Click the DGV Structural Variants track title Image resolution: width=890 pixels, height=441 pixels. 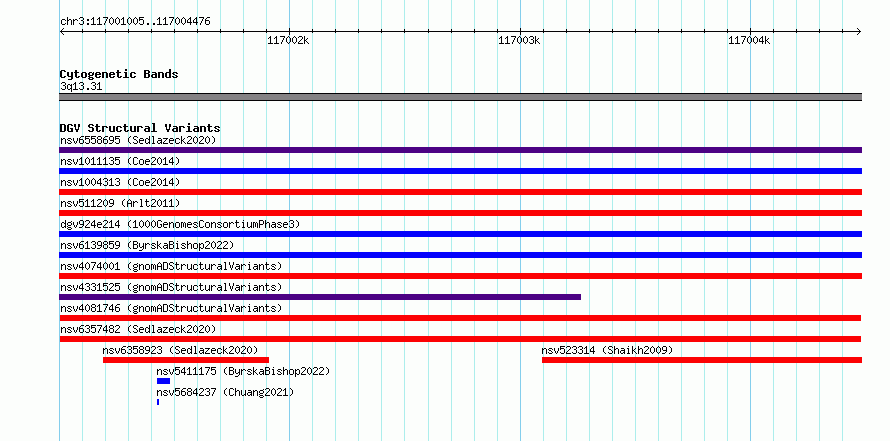(140, 128)
